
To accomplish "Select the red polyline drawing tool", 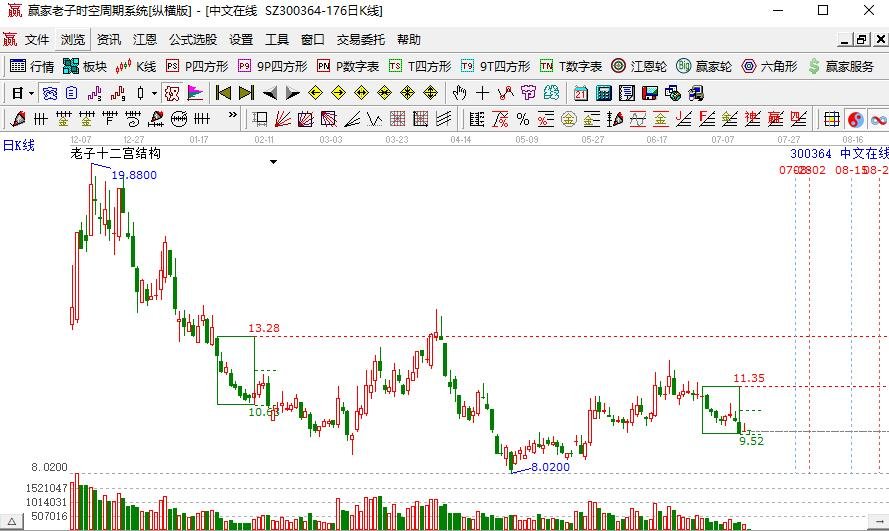I will click(x=505, y=93).
